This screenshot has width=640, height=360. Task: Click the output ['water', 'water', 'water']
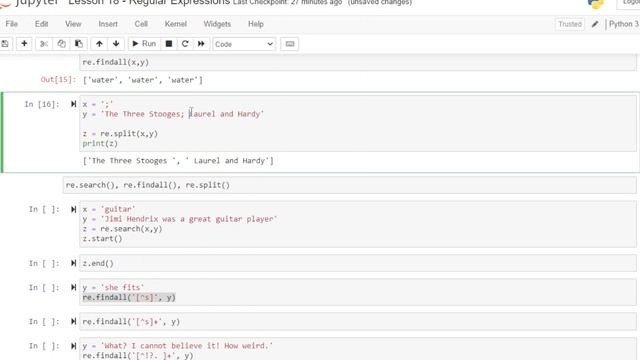tap(142, 80)
